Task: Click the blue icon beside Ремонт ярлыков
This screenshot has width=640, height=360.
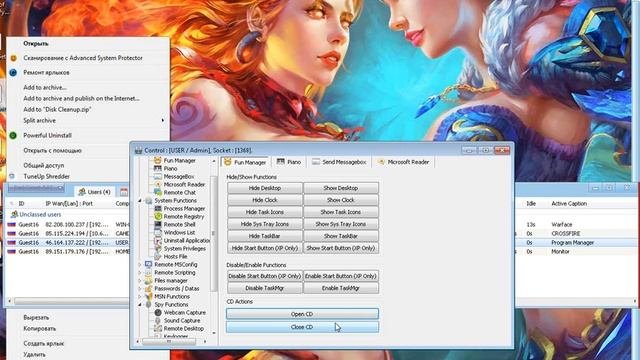Action: [x=13, y=73]
